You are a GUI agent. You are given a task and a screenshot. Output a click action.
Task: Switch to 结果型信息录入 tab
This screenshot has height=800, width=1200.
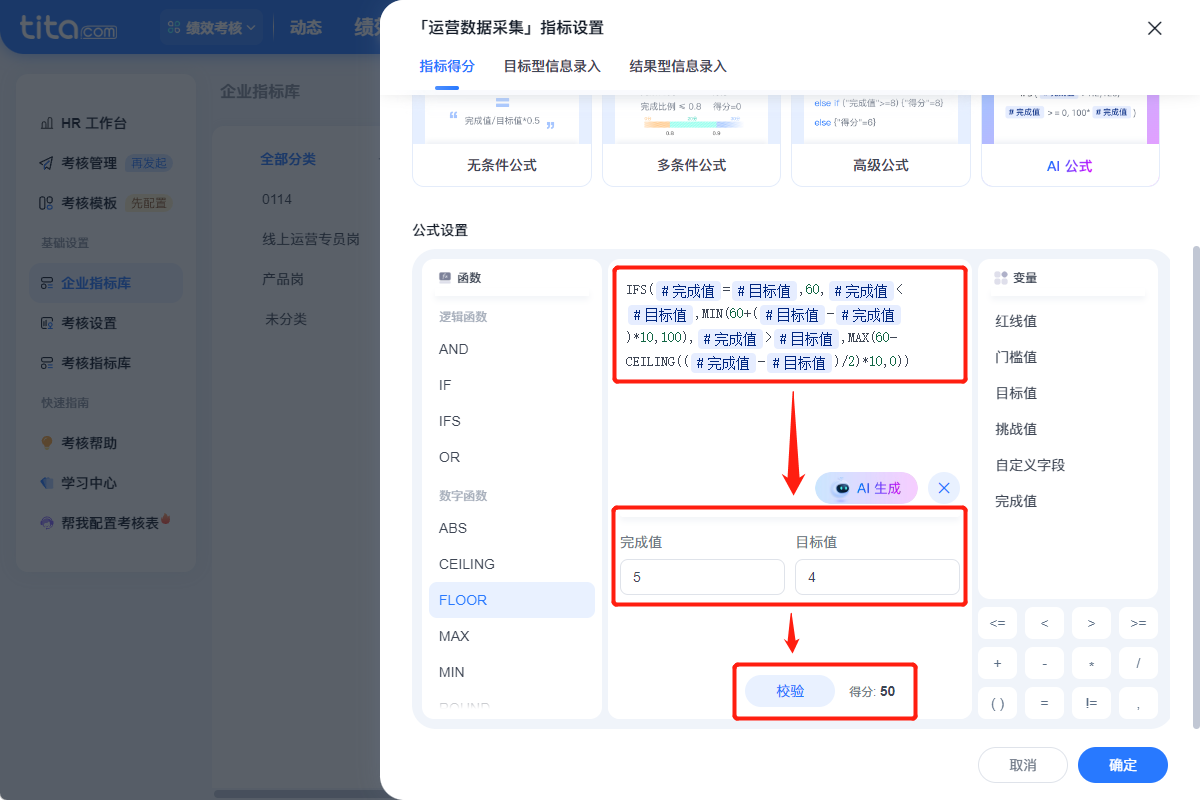point(678,66)
